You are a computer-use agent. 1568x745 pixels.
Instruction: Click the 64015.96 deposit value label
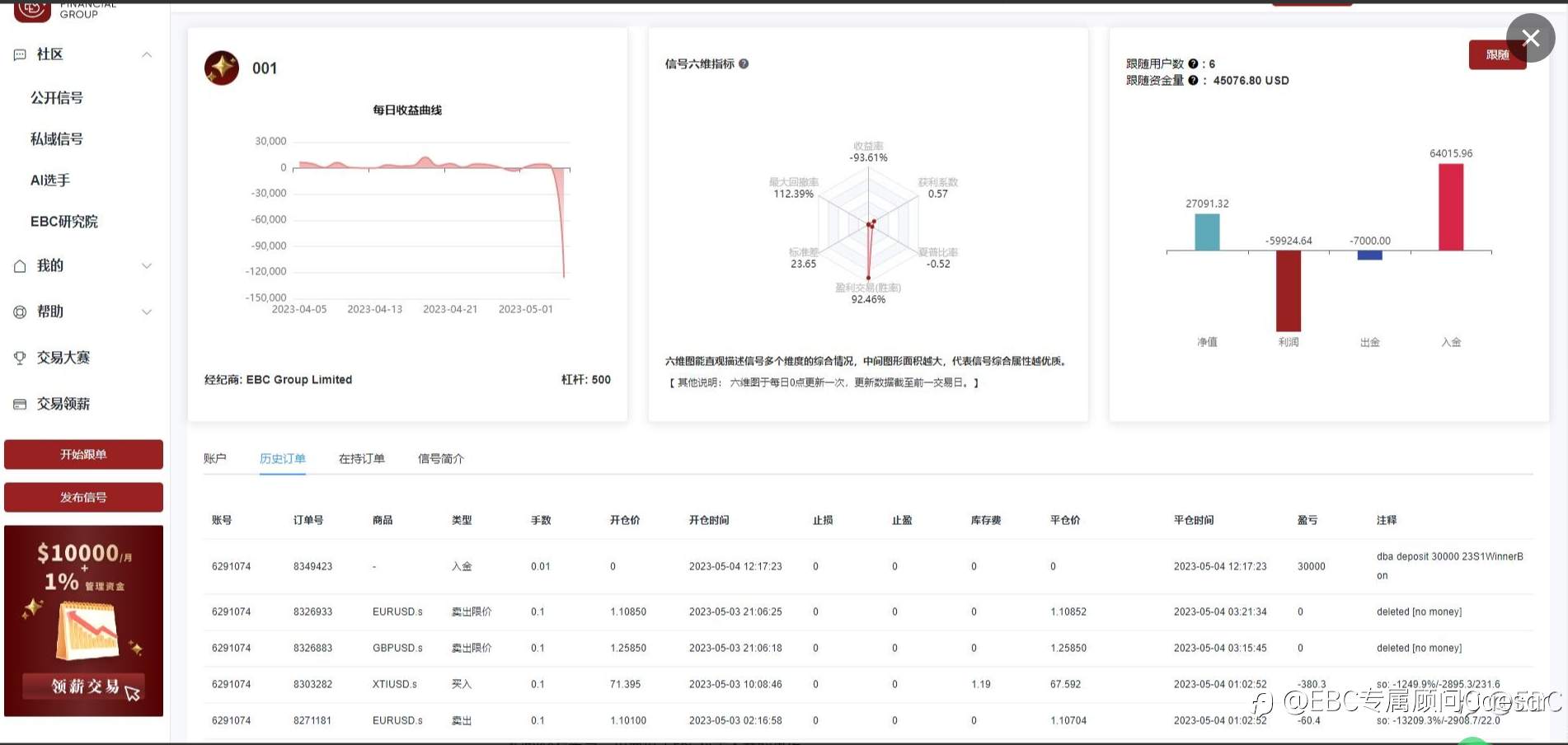(1451, 153)
